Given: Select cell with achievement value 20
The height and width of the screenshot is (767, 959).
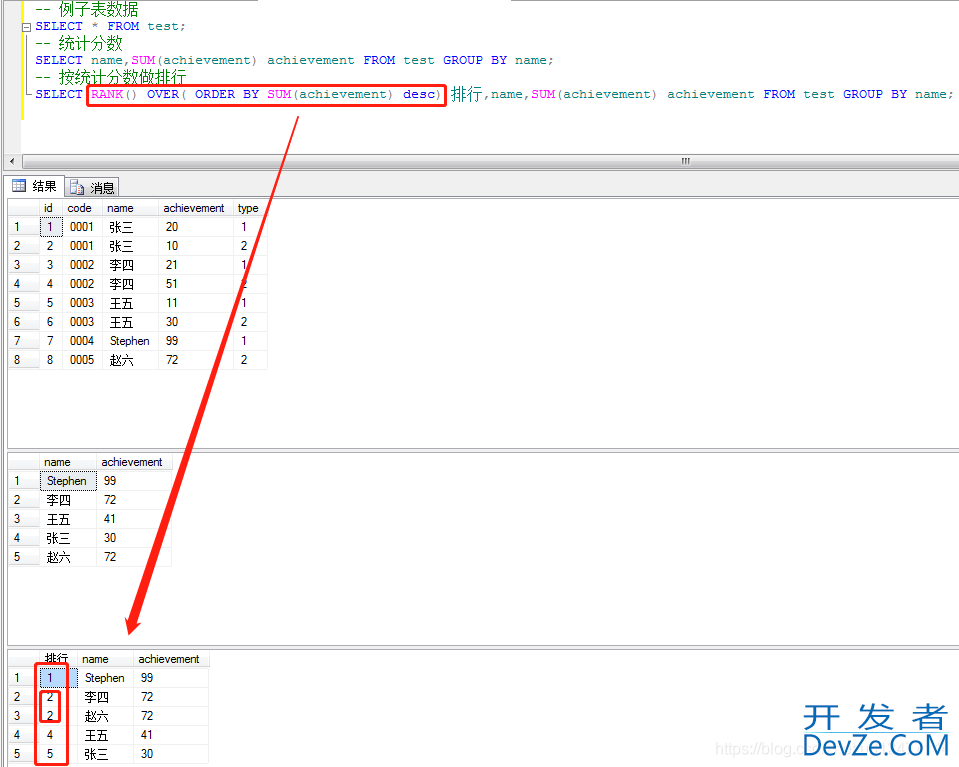Looking at the screenshot, I should pos(196,227).
